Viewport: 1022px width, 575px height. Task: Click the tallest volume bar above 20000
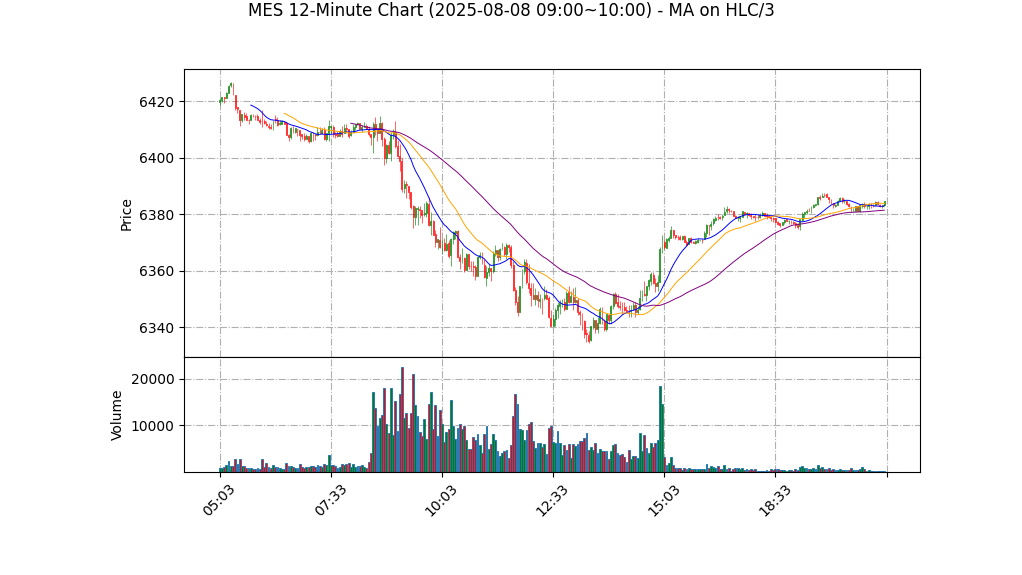coord(402,420)
